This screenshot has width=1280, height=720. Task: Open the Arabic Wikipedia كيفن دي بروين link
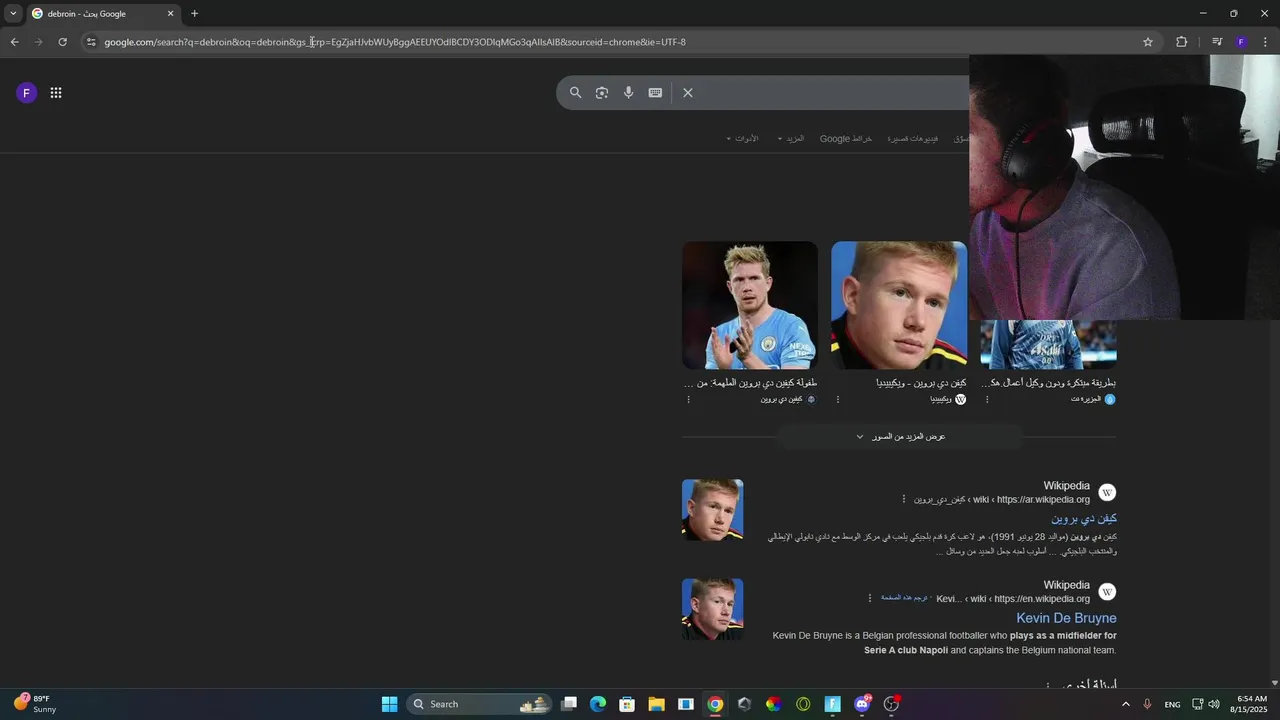click(x=1083, y=518)
